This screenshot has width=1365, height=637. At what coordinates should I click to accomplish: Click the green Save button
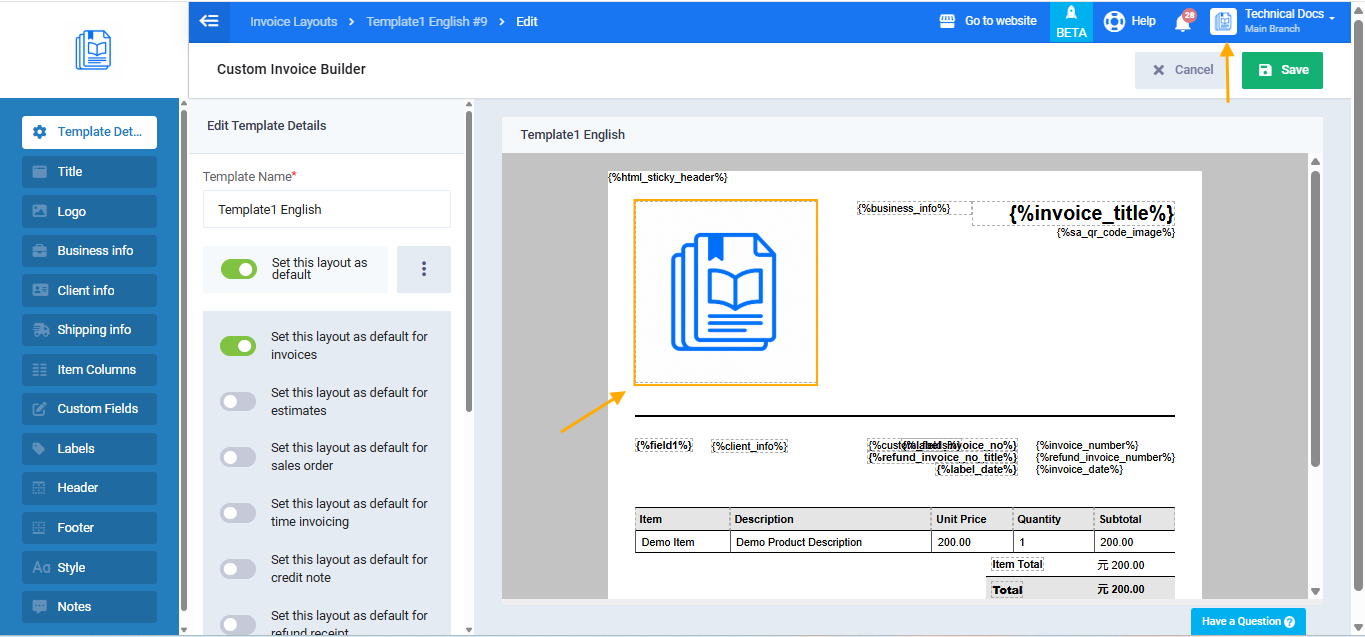(1282, 70)
